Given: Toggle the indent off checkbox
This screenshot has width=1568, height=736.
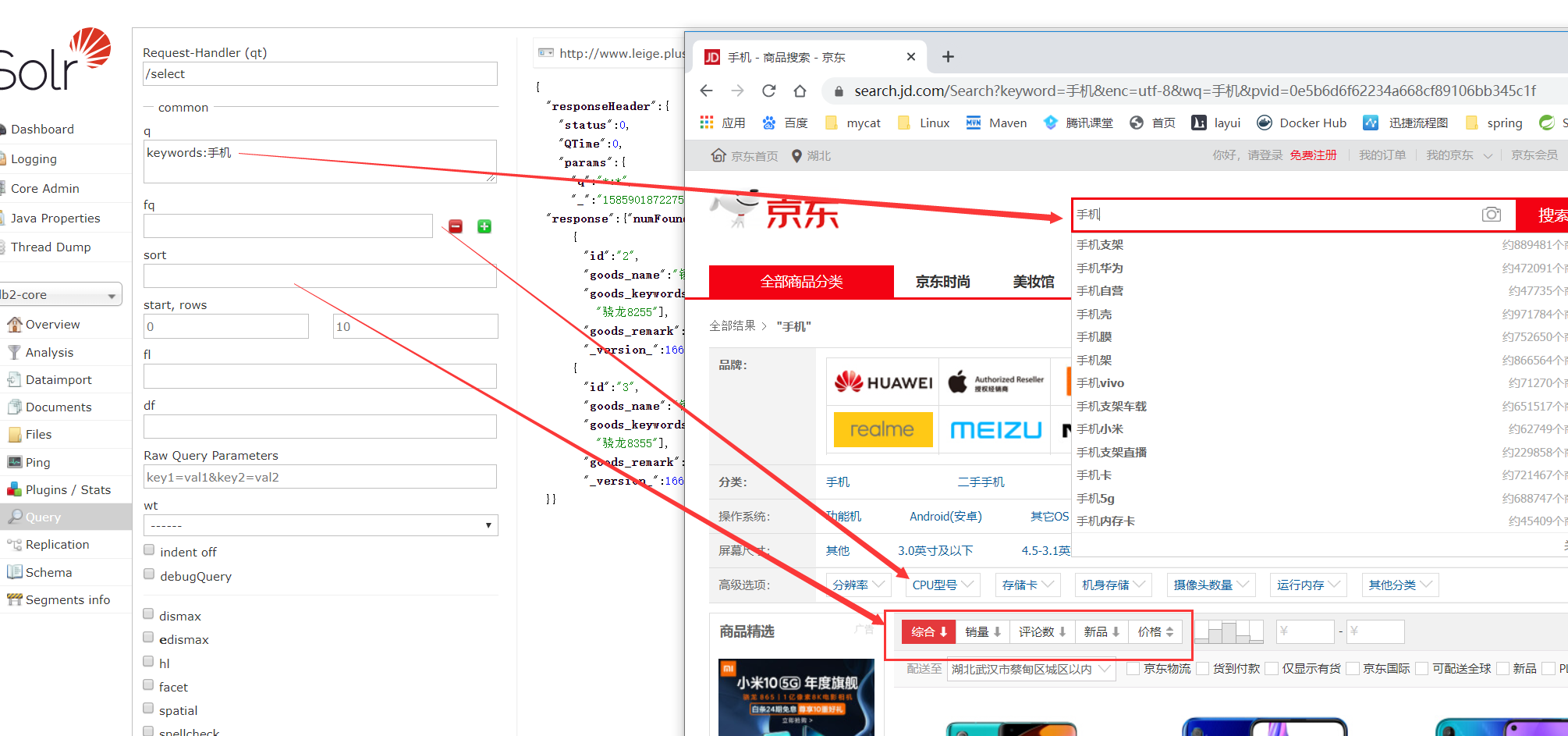Looking at the screenshot, I should tap(149, 550).
